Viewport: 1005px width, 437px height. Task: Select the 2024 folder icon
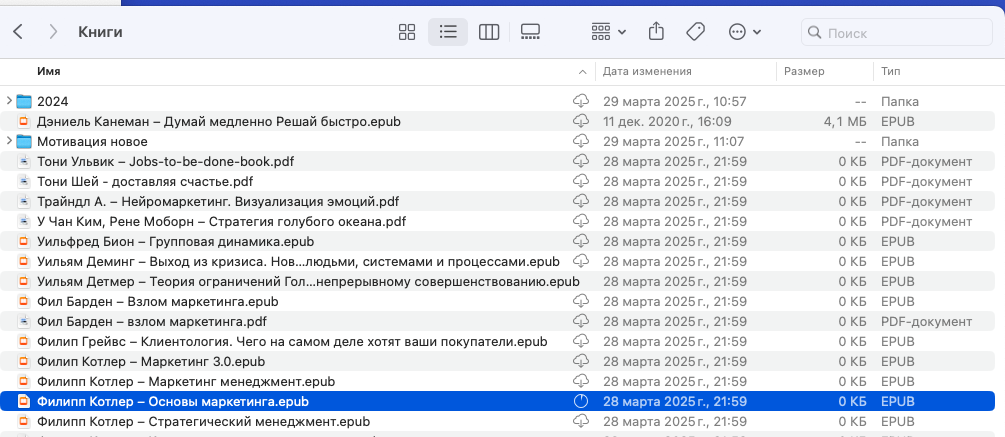(x=24, y=101)
